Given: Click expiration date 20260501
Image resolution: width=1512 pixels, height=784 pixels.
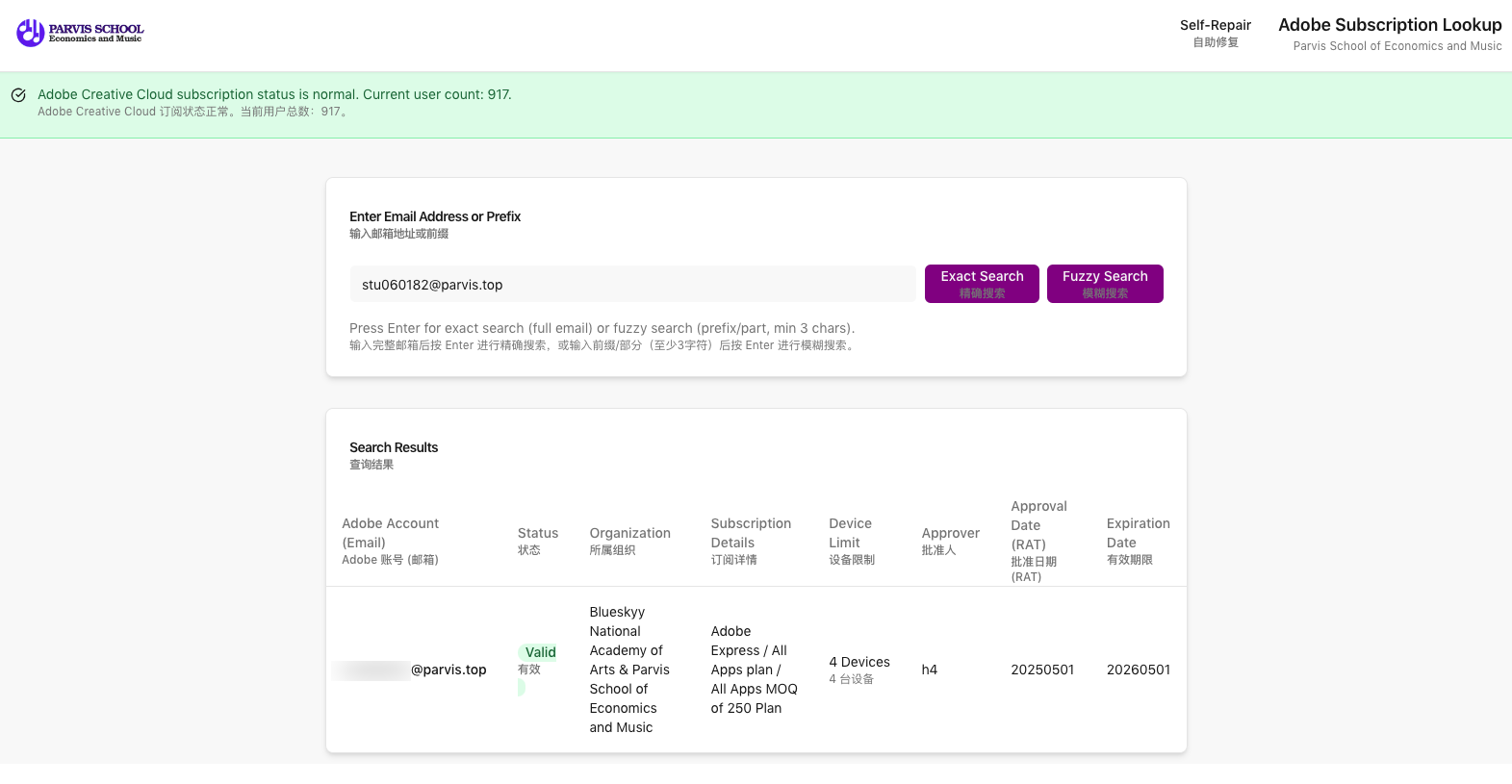Looking at the screenshot, I should pos(1139,670).
